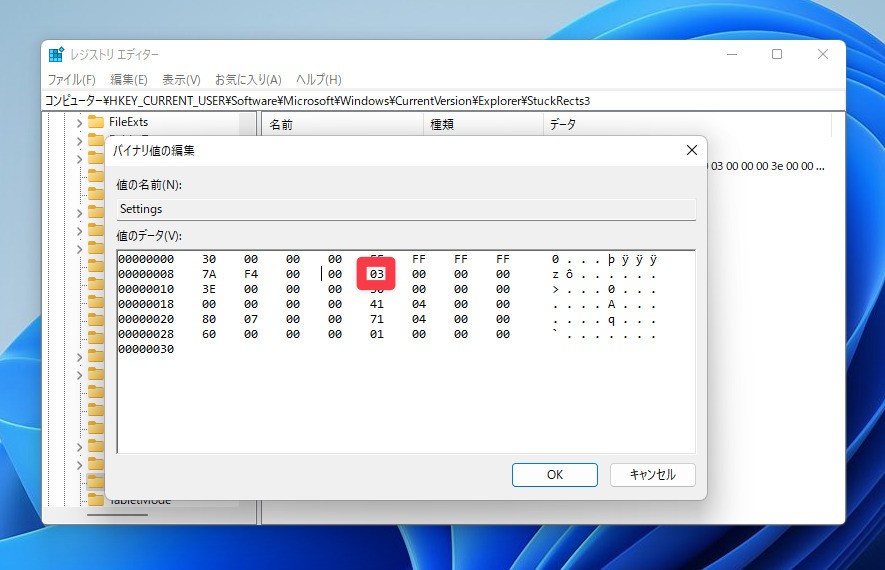Click the tree pane horizontal scrollbar thumb
The image size is (885, 570).
coord(117,515)
